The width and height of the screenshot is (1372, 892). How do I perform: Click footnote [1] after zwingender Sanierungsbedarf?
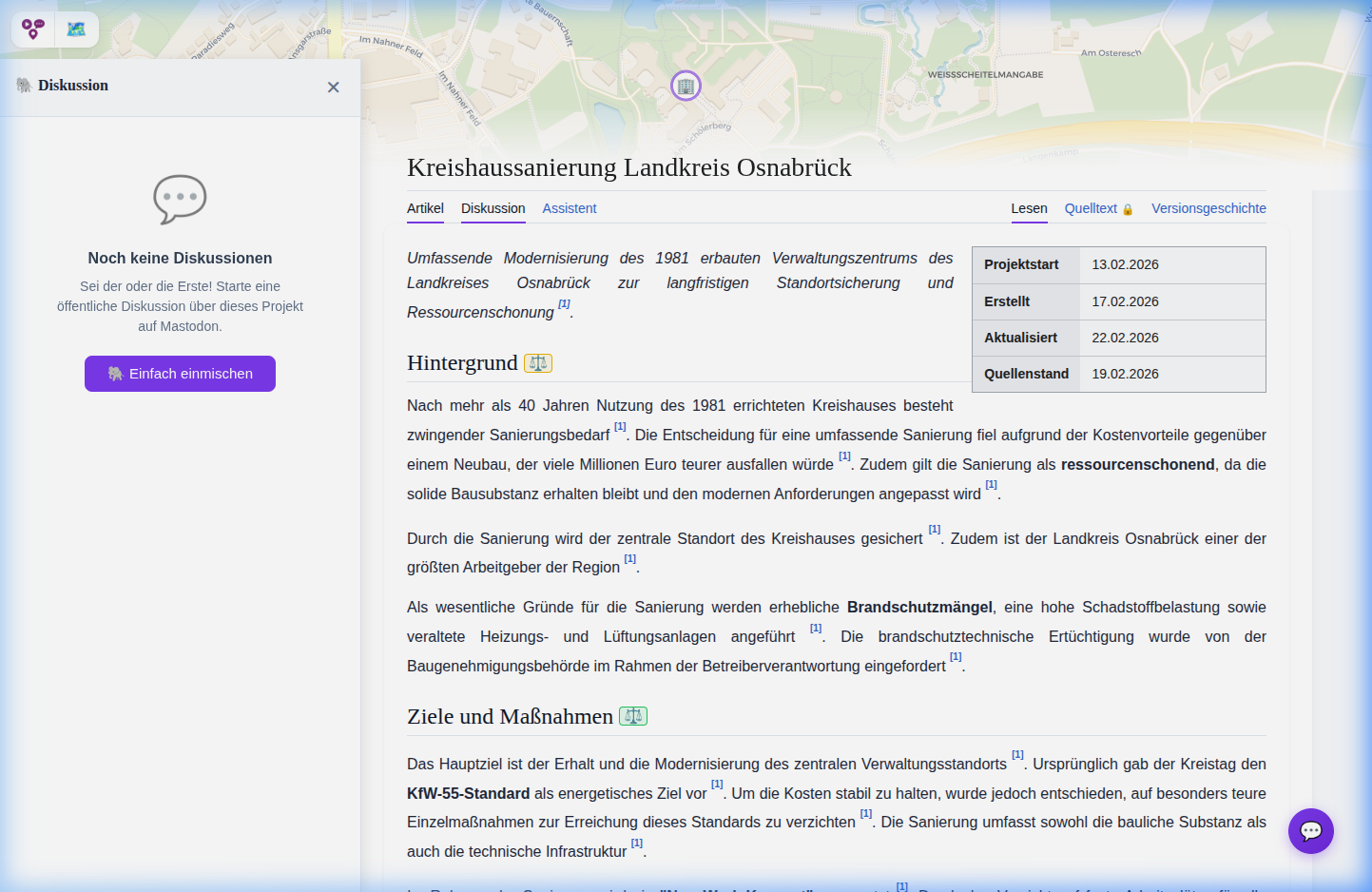click(620, 428)
